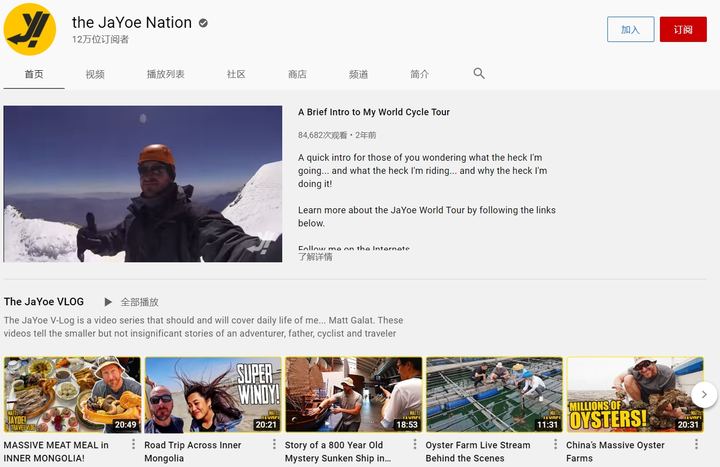Open options menu for MASSIVE MEAT MEAL video
The width and height of the screenshot is (720, 467).
click(x=133, y=444)
